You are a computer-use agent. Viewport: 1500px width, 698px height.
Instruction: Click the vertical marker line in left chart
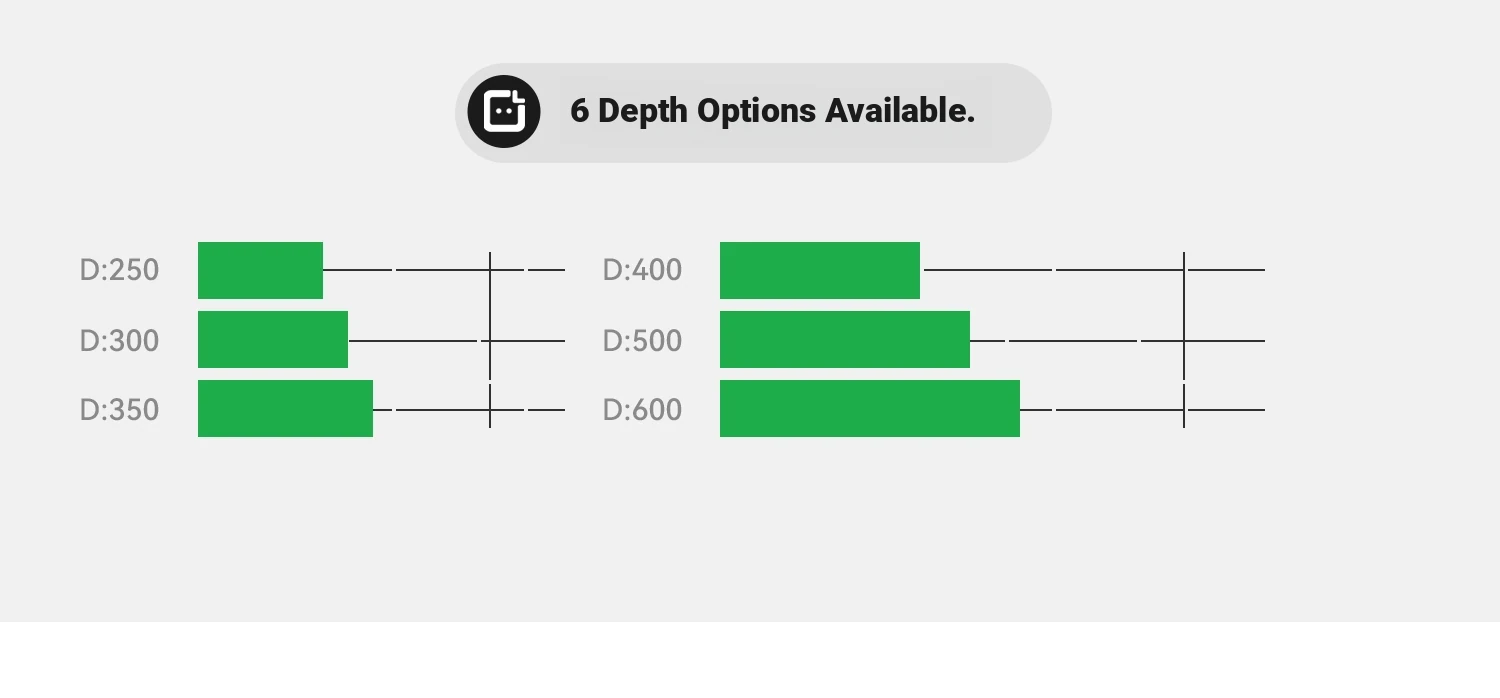490,340
